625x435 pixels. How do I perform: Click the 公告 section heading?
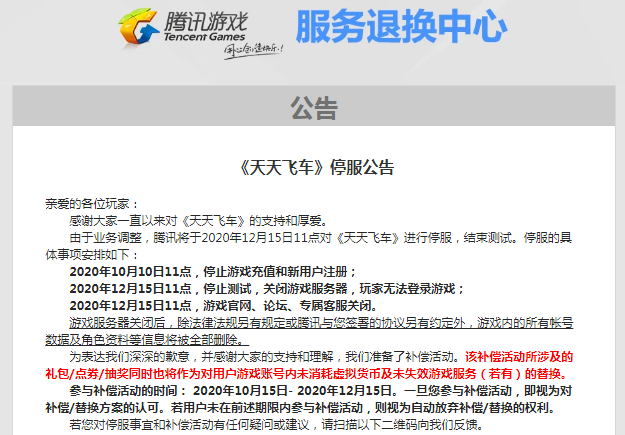[x=314, y=108]
